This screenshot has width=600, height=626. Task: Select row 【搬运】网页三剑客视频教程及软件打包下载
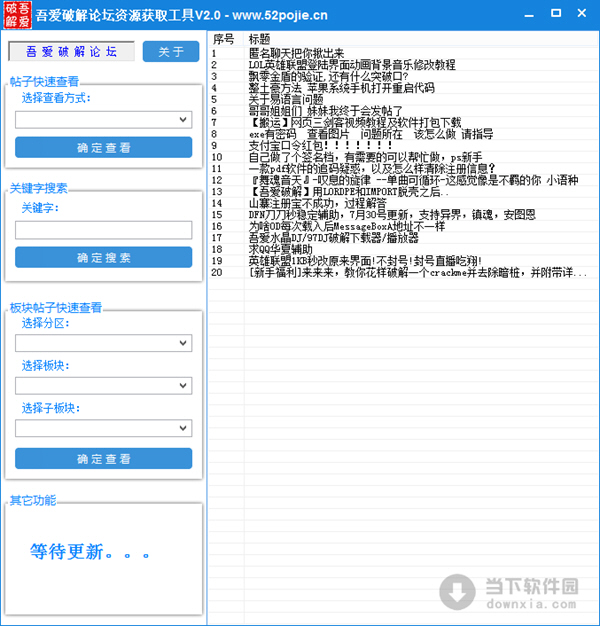pyautogui.click(x=403, y=123)
